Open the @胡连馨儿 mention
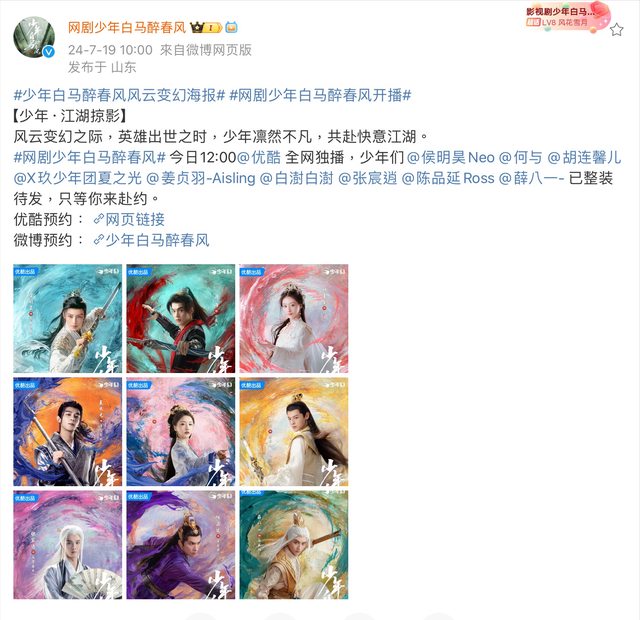The image size is (640, 620). (584, 157)
